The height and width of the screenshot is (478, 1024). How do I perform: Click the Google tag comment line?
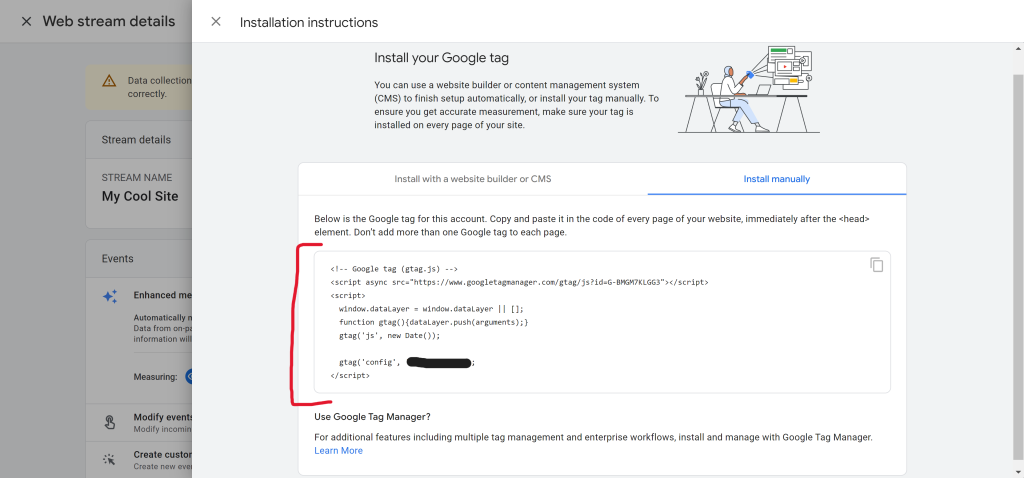tap(394, 268)
